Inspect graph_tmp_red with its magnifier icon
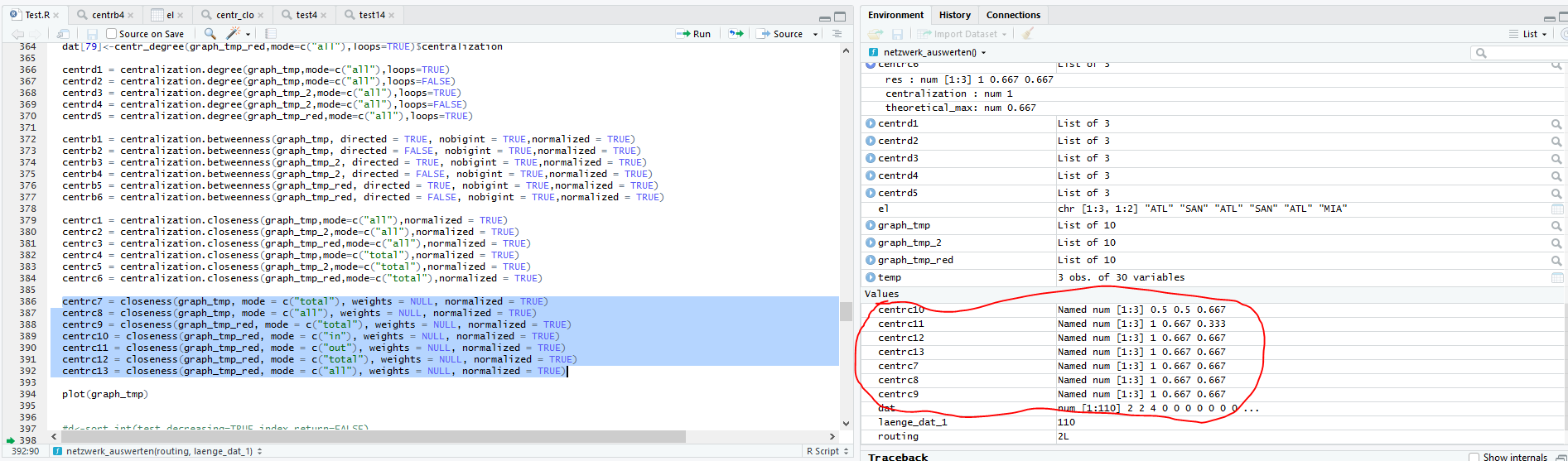 coord(1556,261)
